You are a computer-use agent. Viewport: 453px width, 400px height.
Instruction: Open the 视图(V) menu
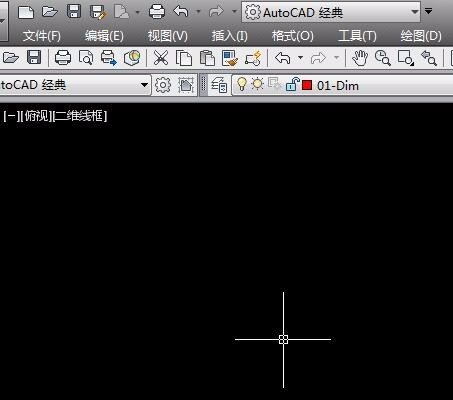167,36
